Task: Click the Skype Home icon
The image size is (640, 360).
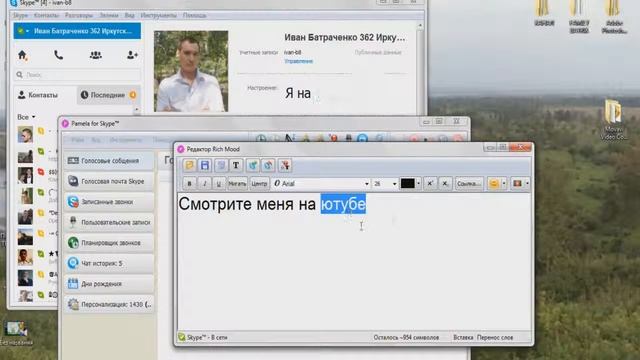Action: click(x=22, y=55)
